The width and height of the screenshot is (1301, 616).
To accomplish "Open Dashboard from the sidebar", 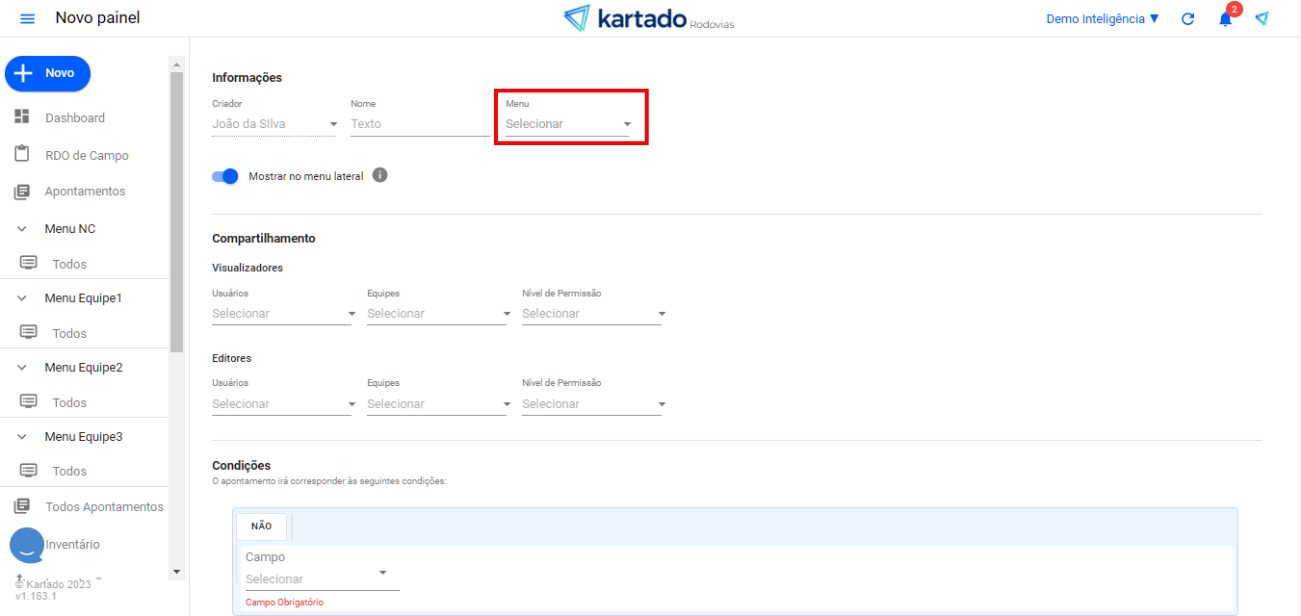I will click(x=74, y=118).
